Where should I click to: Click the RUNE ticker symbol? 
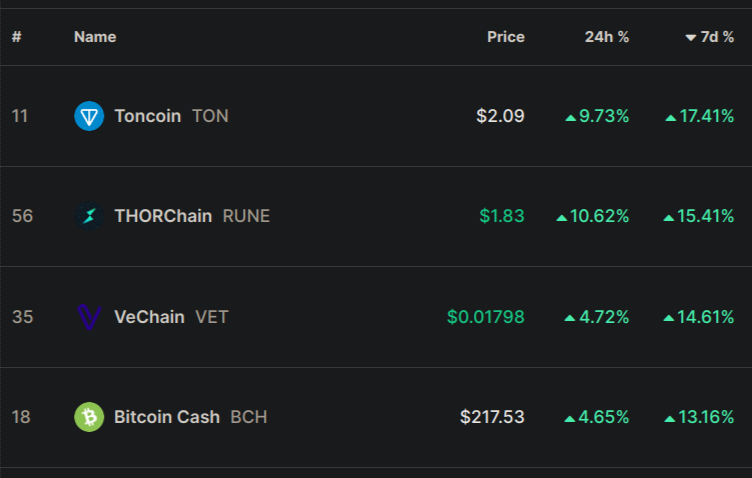[246, 216]
